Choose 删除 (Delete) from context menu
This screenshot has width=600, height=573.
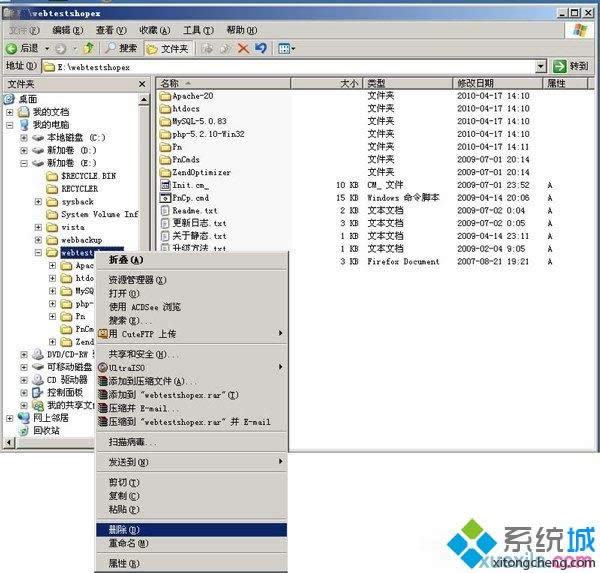click(x=124, y=529)
